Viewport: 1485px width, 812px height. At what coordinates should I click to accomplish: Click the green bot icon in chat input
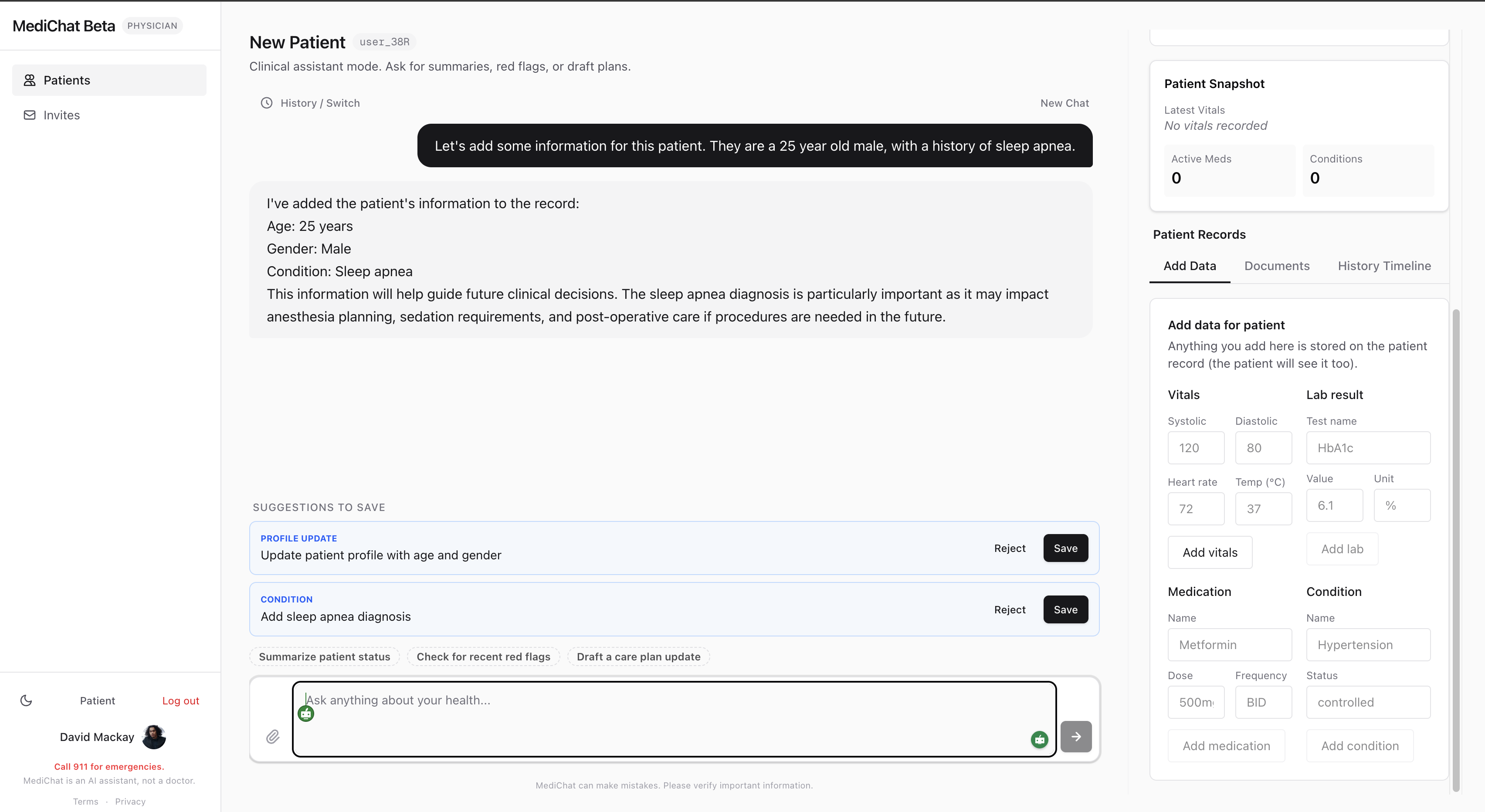[306, 714]
